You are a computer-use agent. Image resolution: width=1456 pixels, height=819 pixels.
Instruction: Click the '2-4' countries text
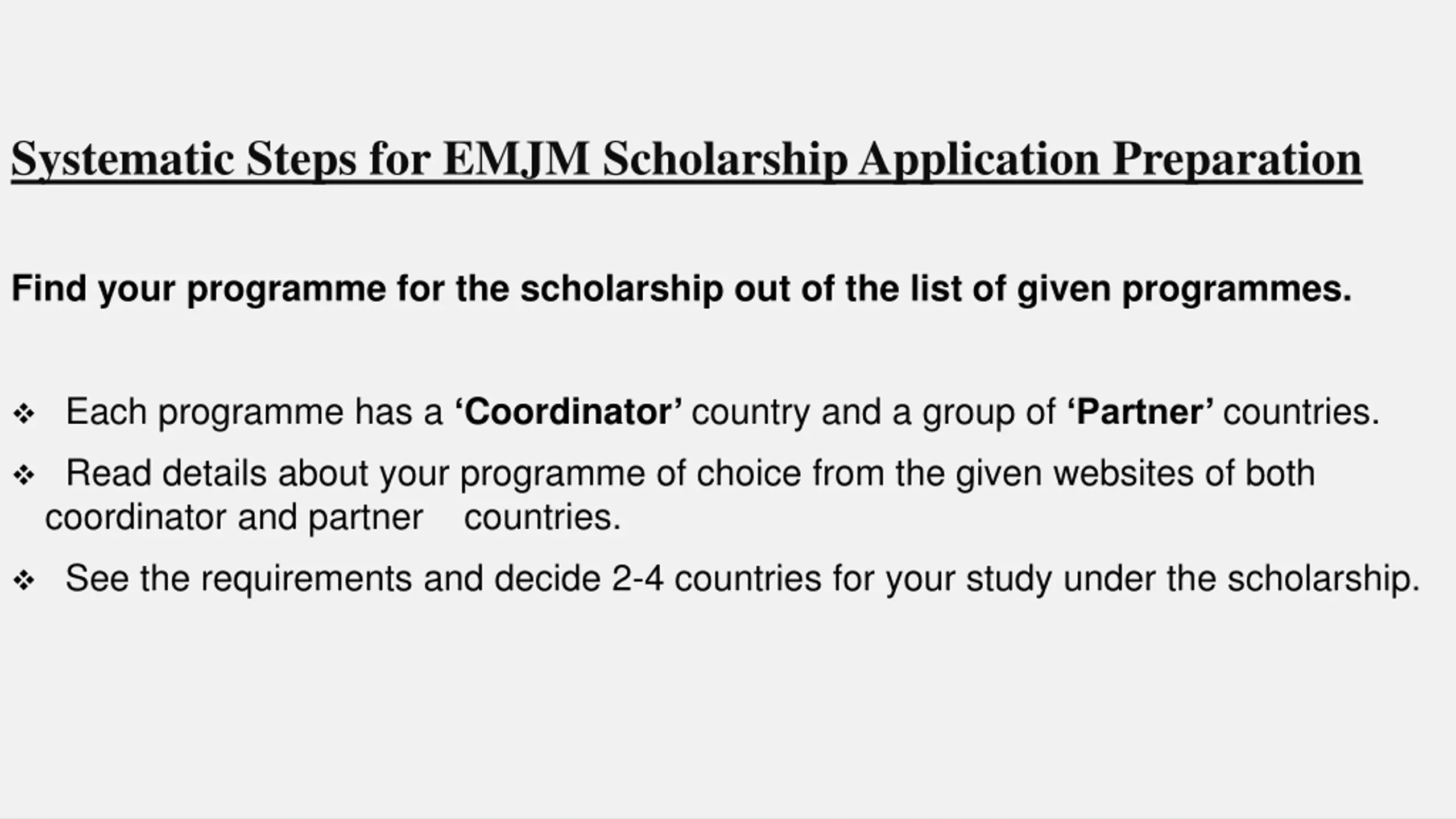[x=638, y=578]
